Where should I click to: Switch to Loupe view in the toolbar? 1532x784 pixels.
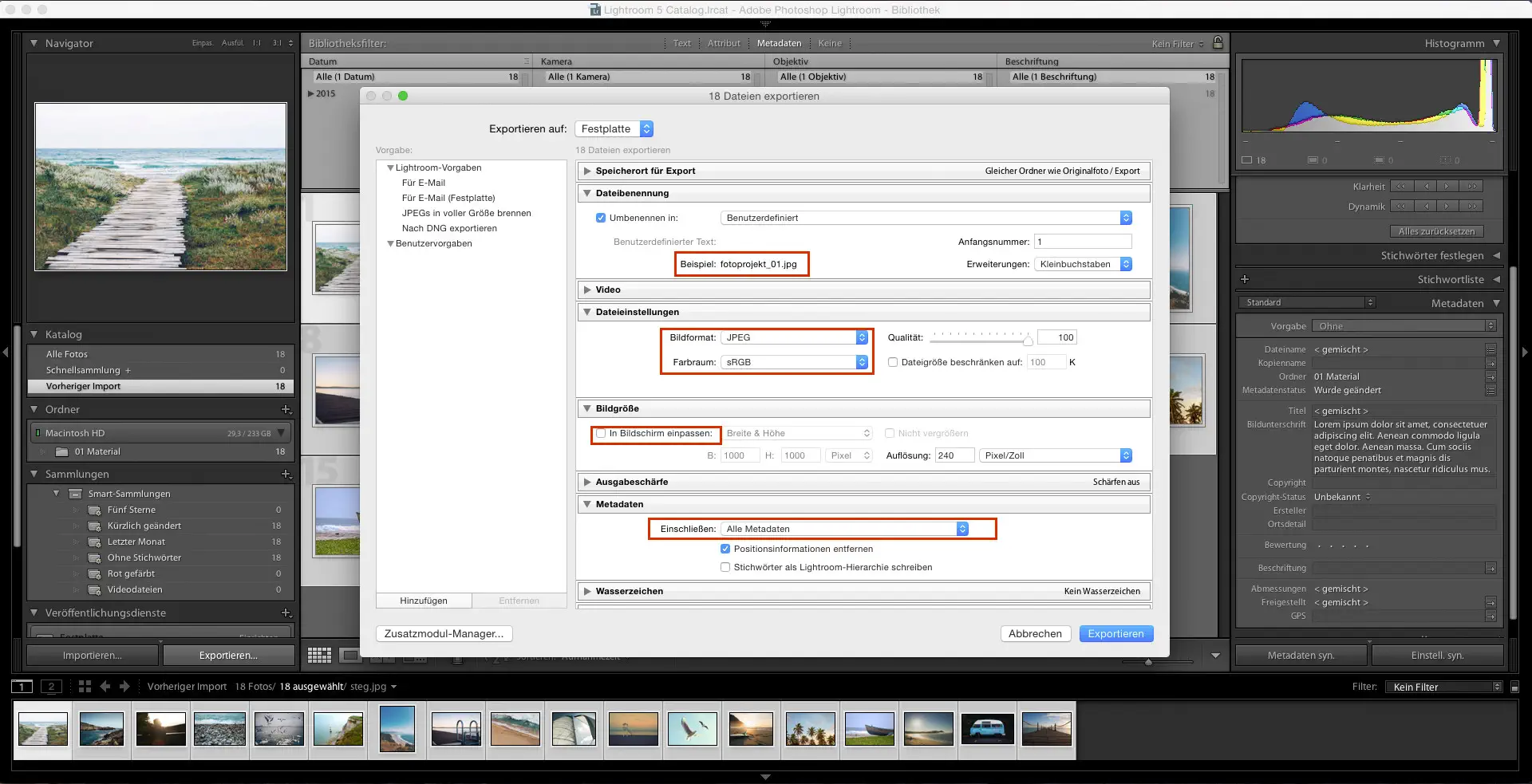(351, 655)
